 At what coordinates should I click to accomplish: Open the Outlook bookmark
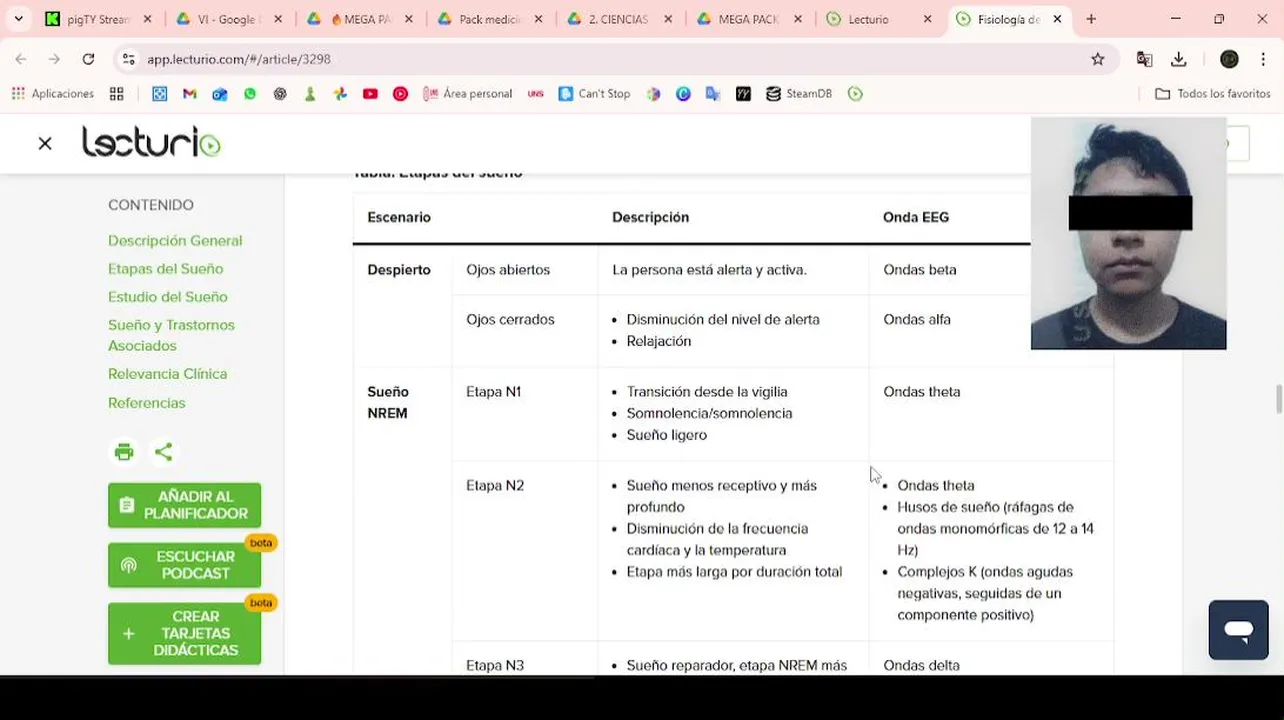220,93
